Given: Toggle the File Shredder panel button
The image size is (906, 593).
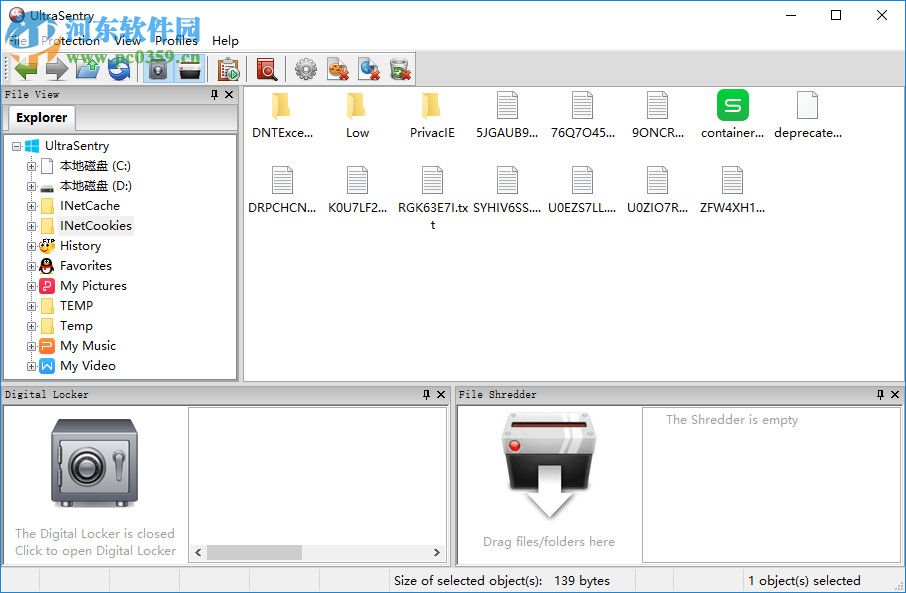Looking at the screenshot, I should [x=190, y=69].
